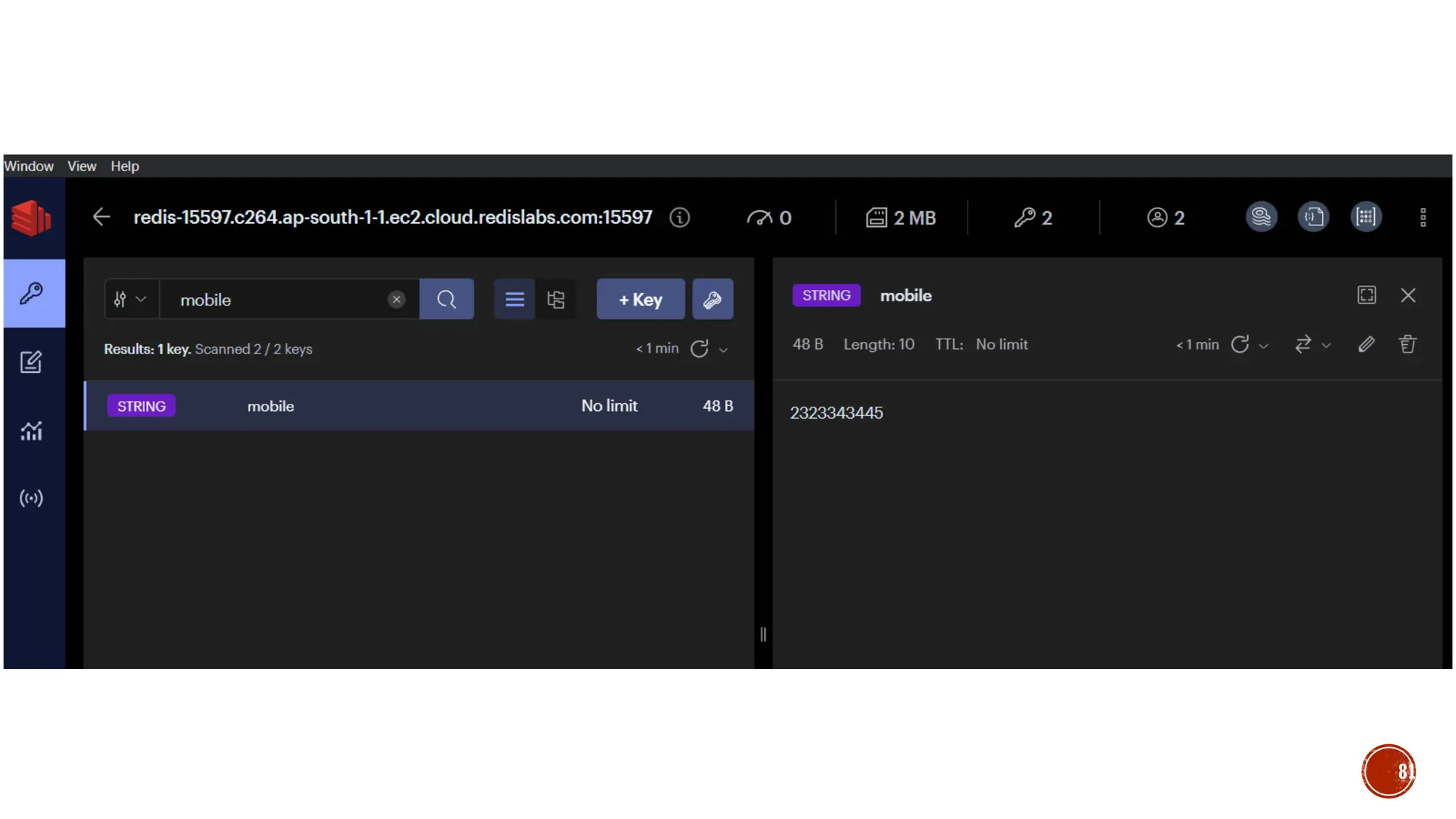Screen dimensions: 1456x819
Task: Switch to list view of keys
Action: coord(515,299)
